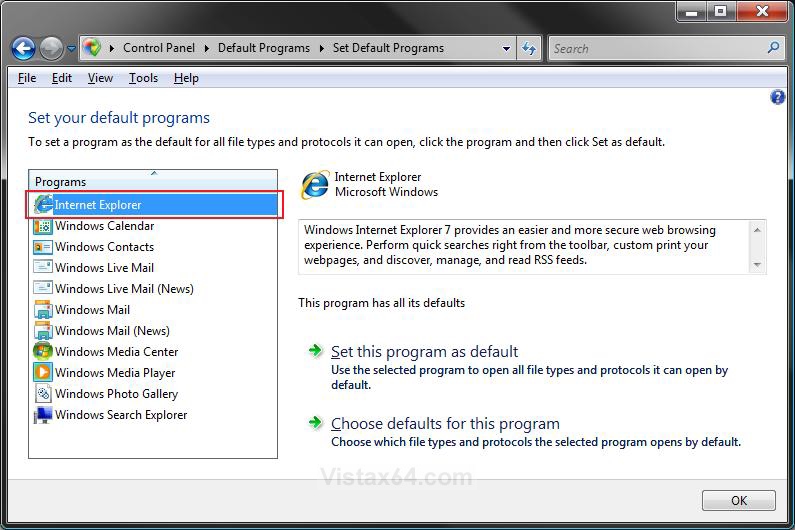
Task: Click the Forward navigation arrow
Action: (x=51, y=49)
